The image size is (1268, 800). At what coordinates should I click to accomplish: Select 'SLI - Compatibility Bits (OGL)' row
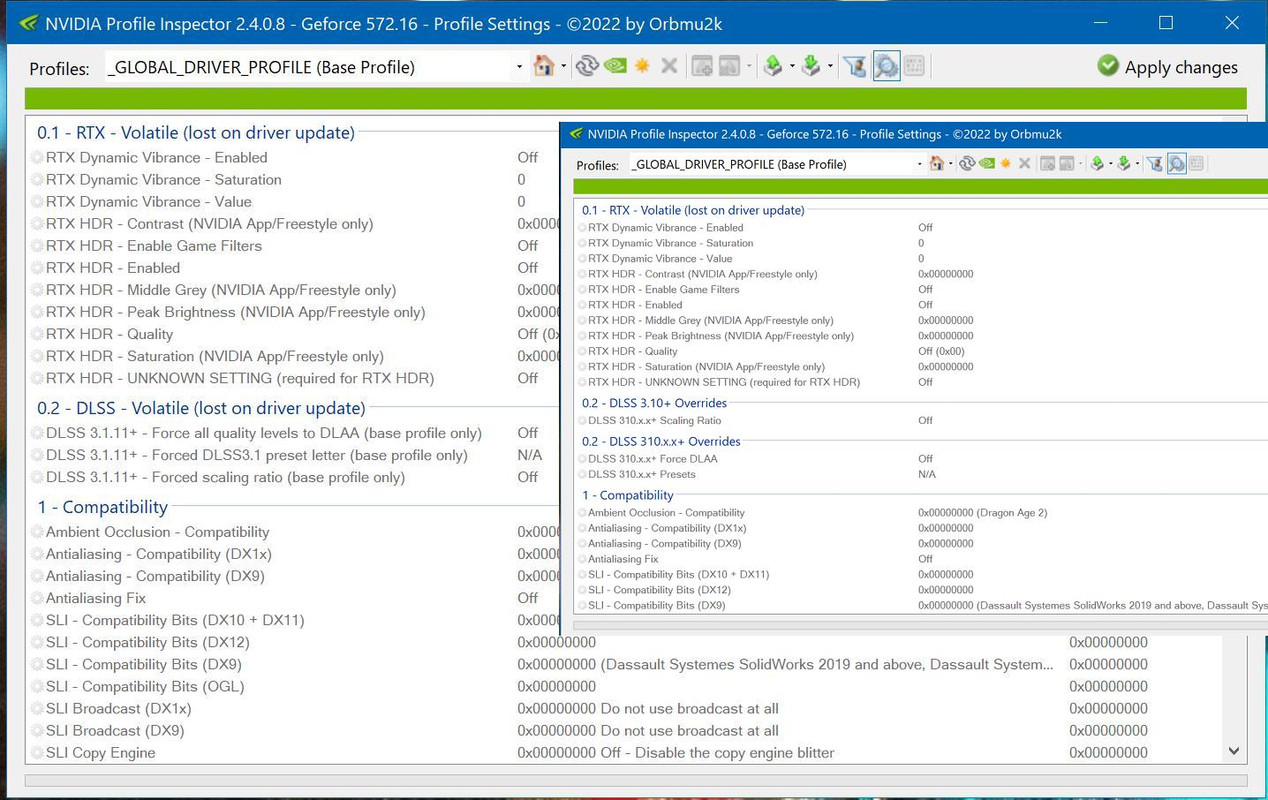145,686
